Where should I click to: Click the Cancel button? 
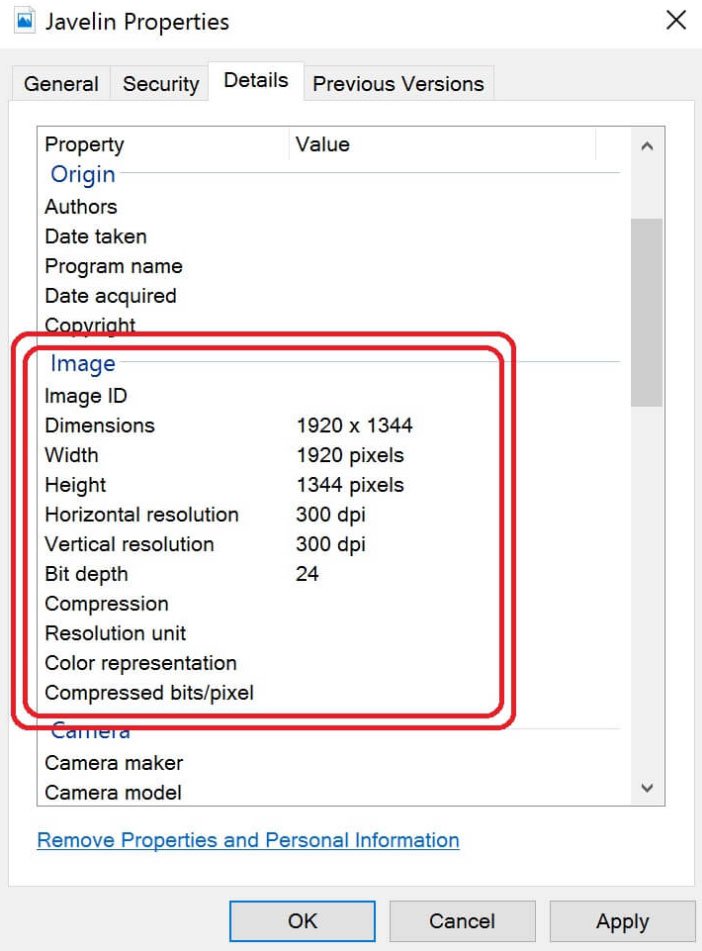point(462,921)
